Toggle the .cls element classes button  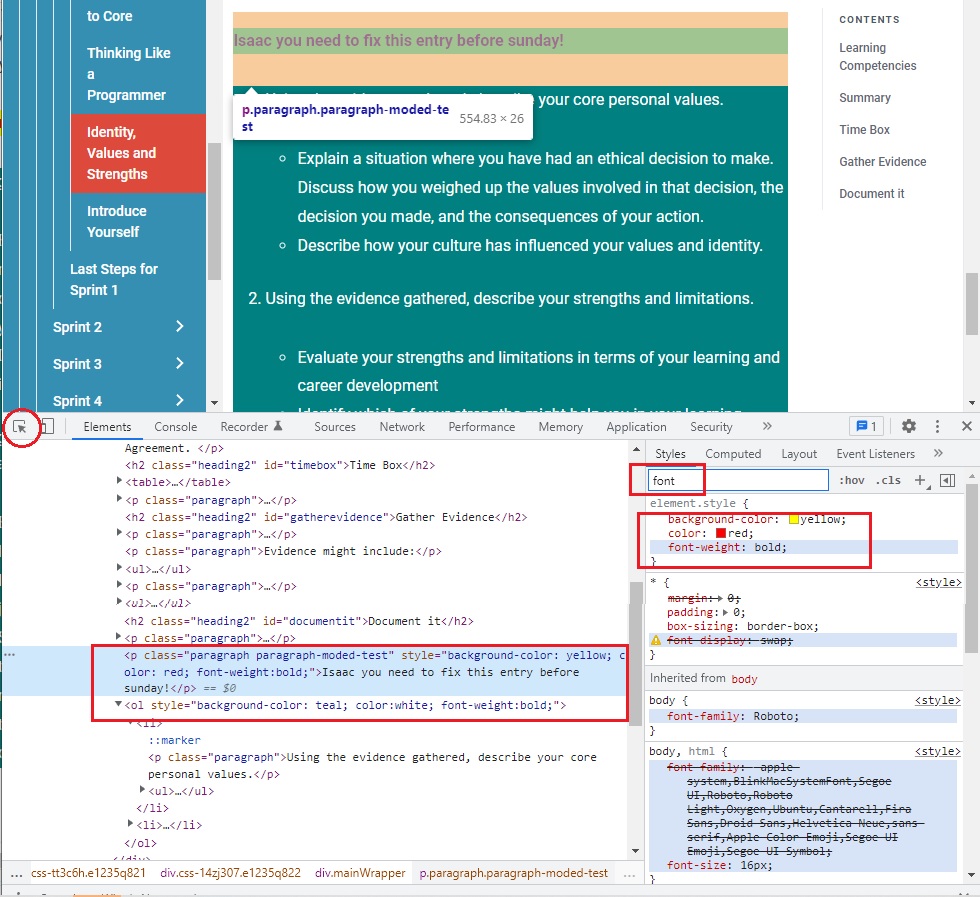(887, 480)
